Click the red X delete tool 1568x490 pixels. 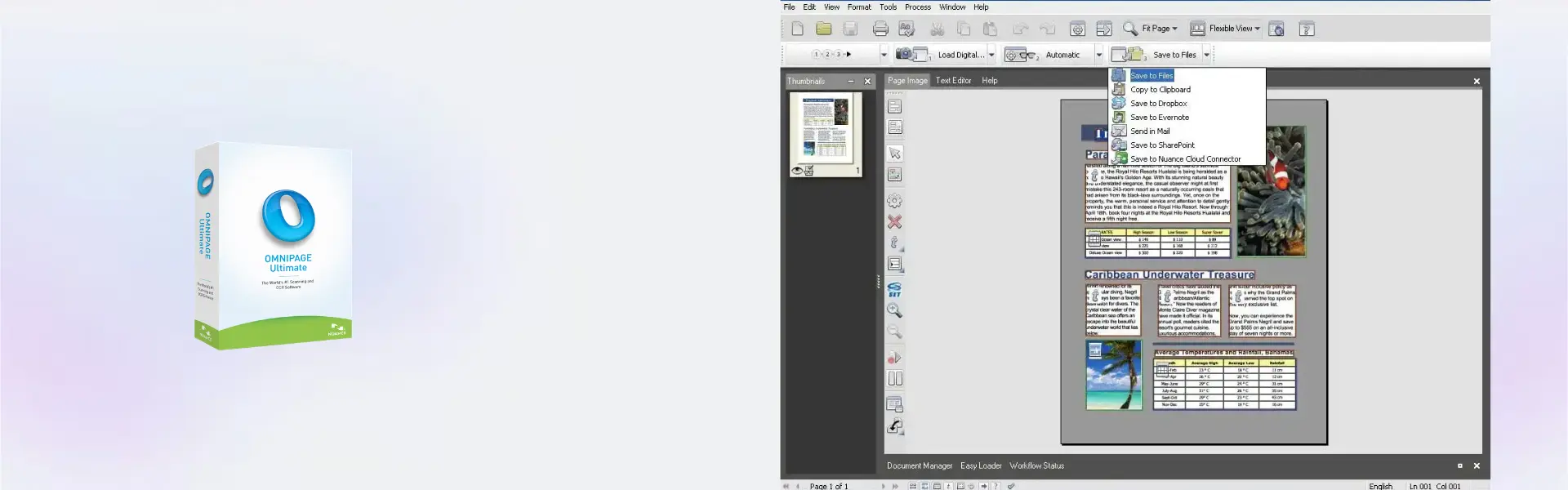(x=895, y=221)
